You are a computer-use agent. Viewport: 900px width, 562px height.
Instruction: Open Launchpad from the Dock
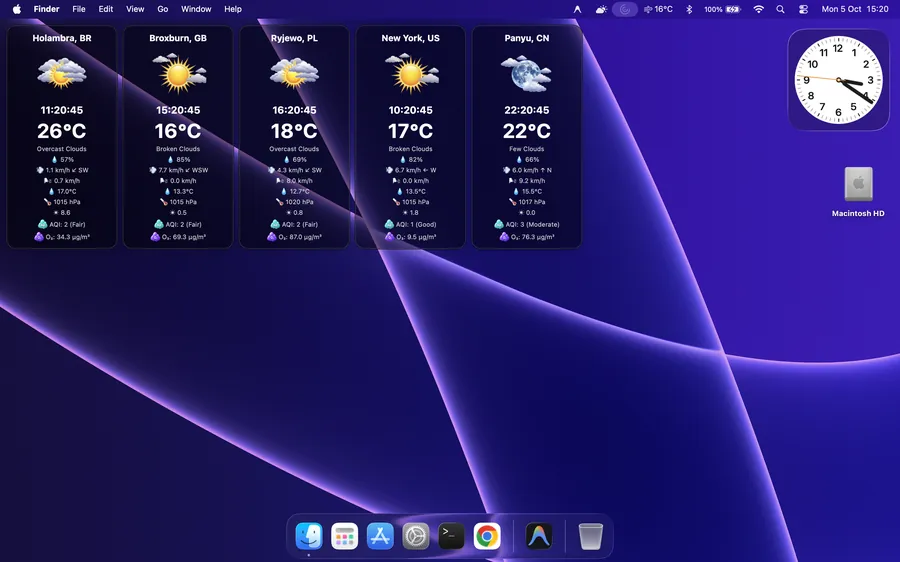click(344, 536)
